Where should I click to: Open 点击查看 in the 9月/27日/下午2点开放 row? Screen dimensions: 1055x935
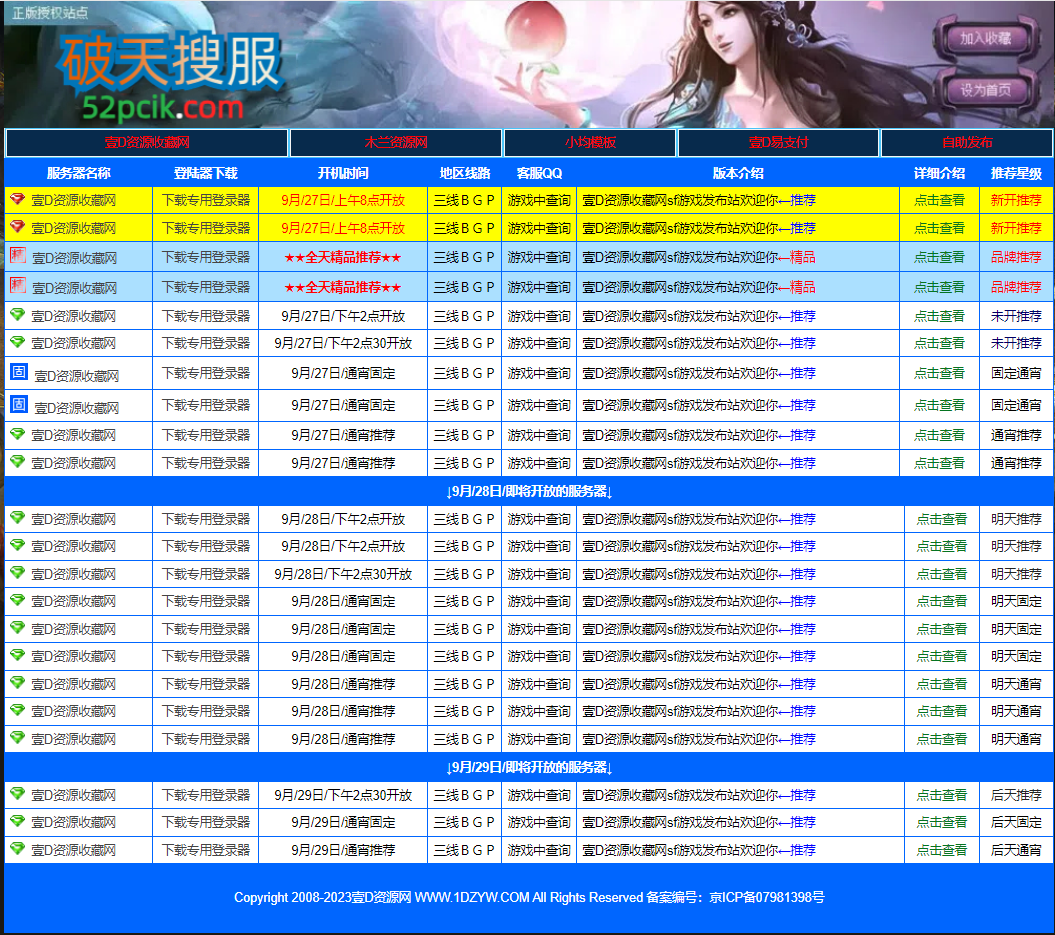(939, 316)
